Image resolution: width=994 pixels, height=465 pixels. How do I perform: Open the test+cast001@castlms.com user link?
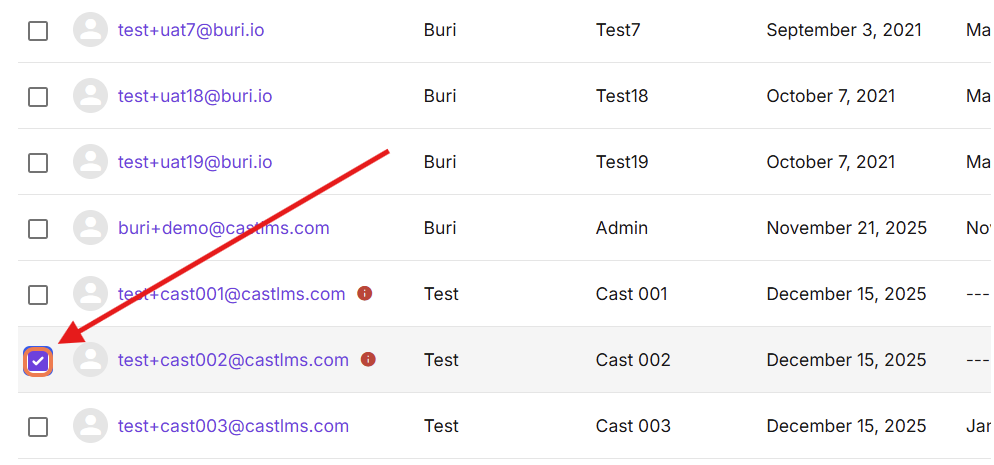pos(231,294)
